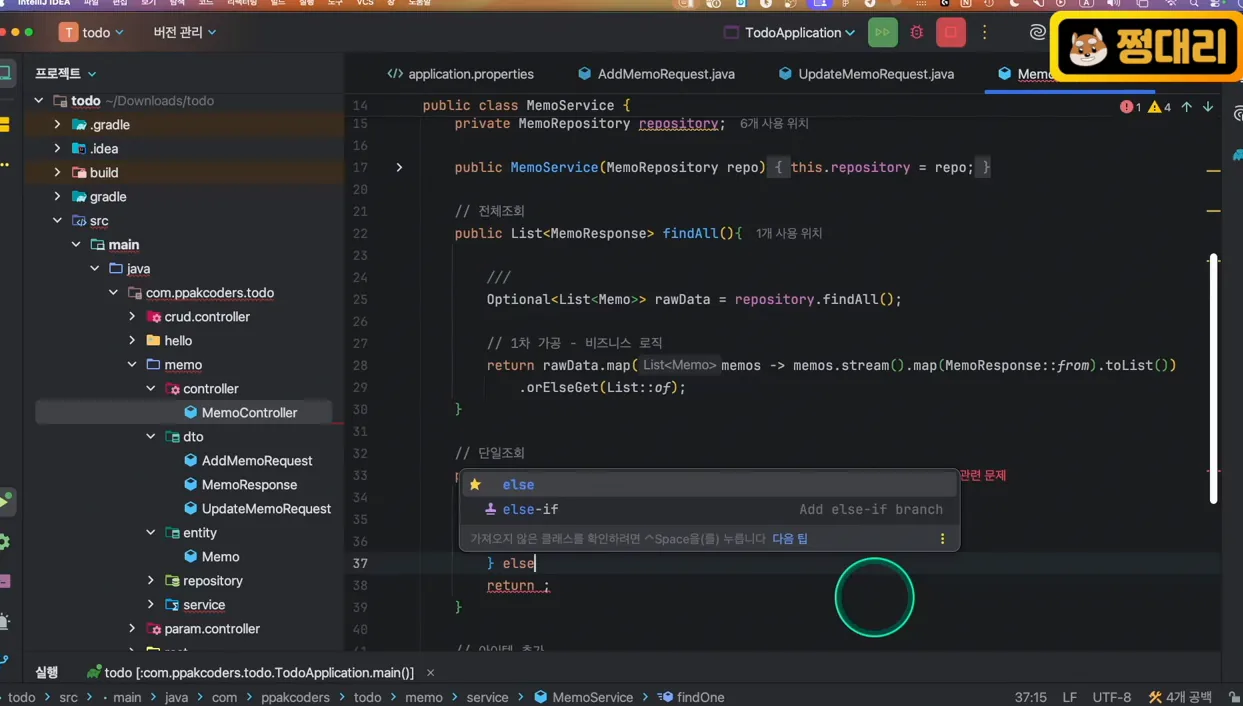Image resolution: width=1243 pixels, height=706 pixels.
Task: Start debugging with the bug icon
Action: coord(916,33)
